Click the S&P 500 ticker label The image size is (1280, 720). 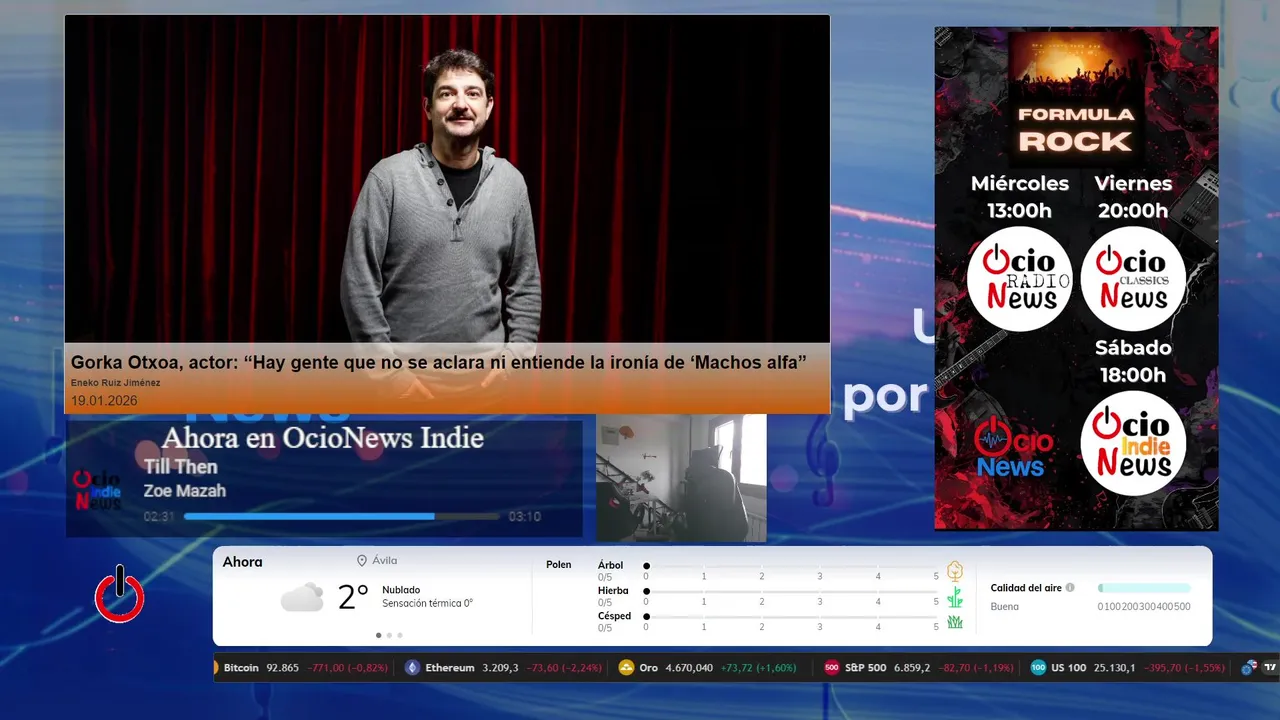(865, 668)
